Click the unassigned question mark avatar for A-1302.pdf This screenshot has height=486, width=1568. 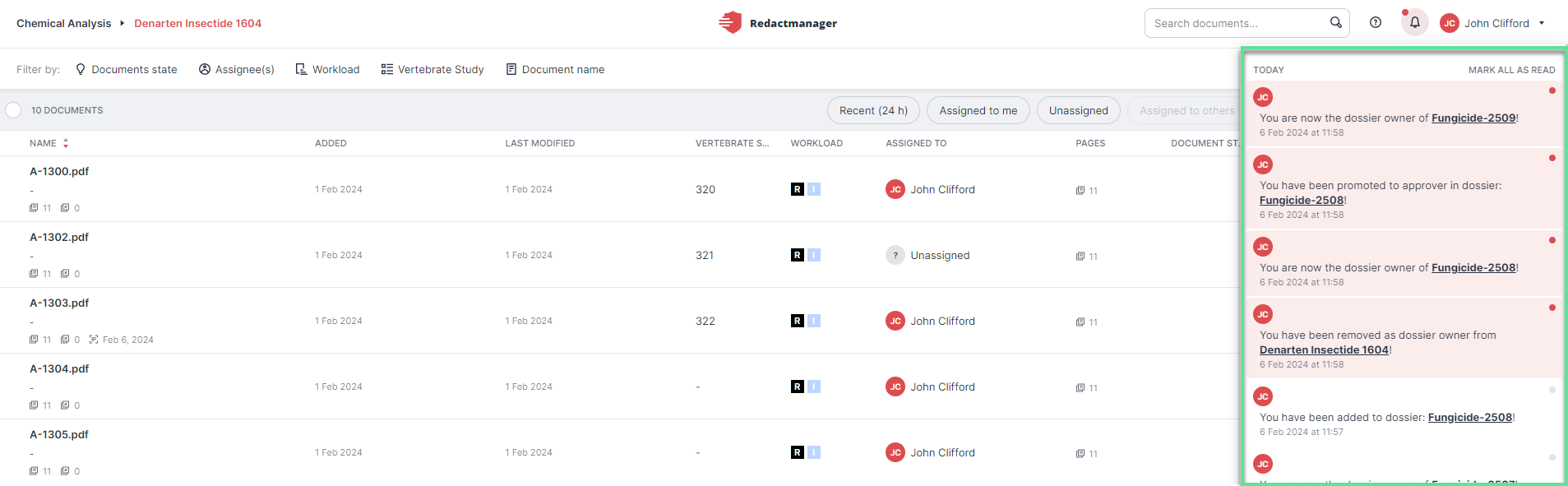tap(895, 255)
